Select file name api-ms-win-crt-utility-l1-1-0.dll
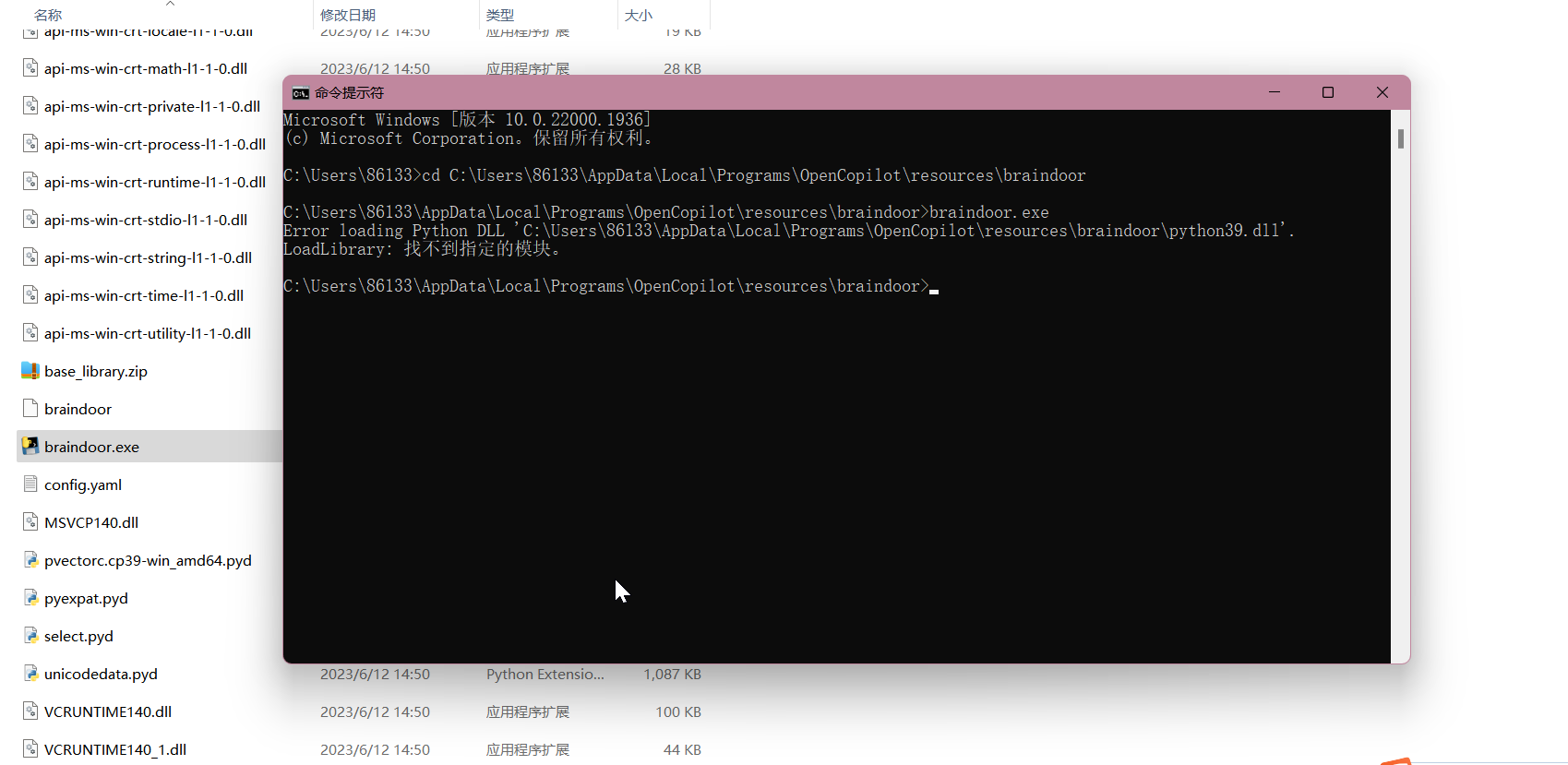The image size is (1568, 765). pos(148,333)
